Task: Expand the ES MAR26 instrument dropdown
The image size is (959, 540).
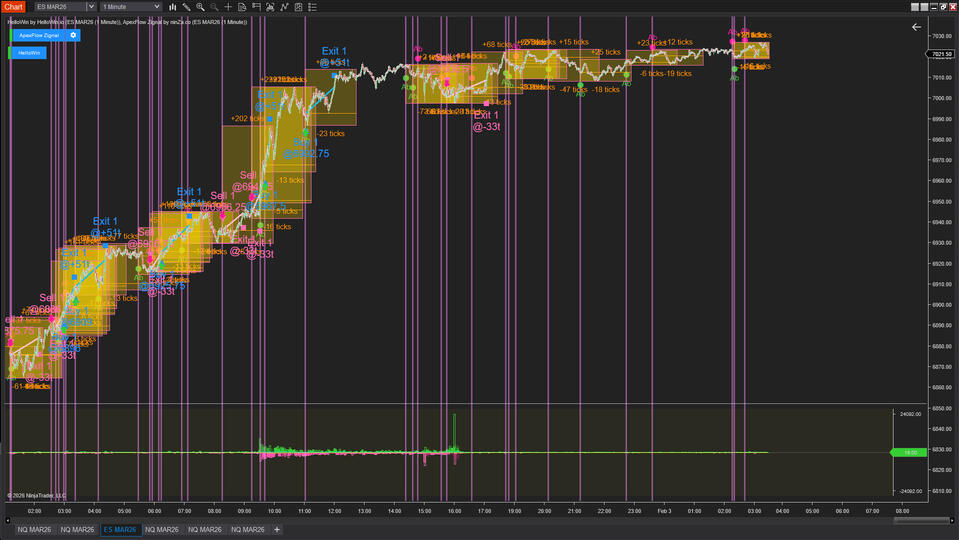Action: pos(92,7)
